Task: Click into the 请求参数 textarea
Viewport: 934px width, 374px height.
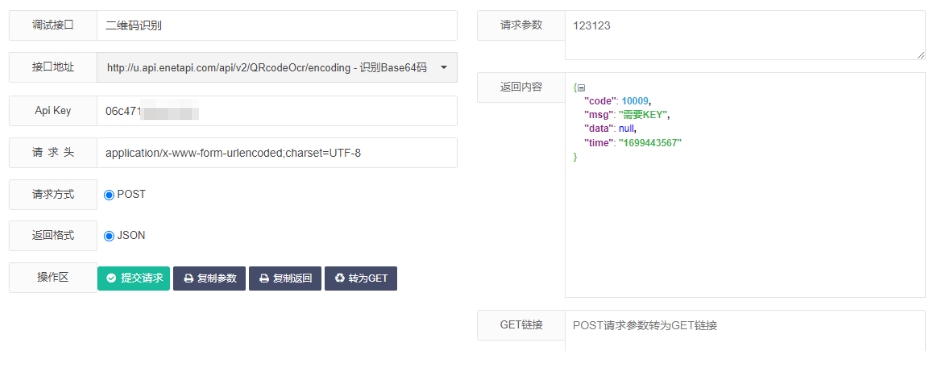Action: [745, 35]
